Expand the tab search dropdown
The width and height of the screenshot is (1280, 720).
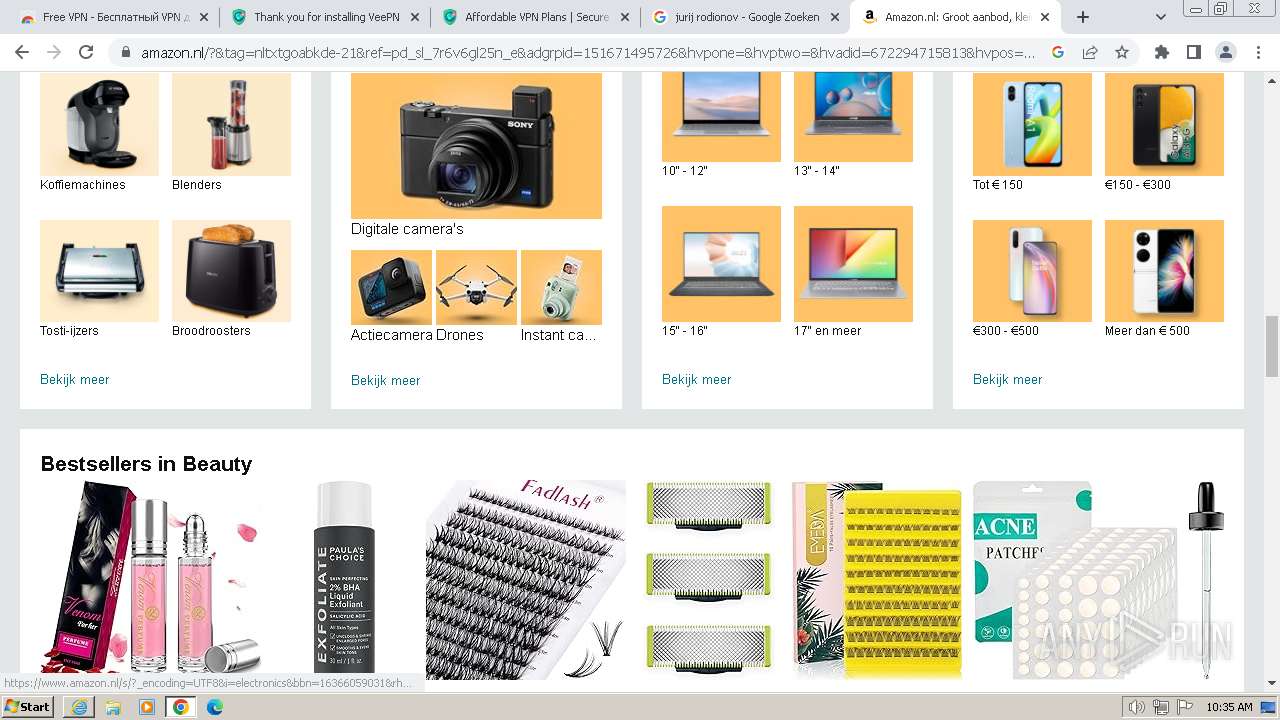1161,17
